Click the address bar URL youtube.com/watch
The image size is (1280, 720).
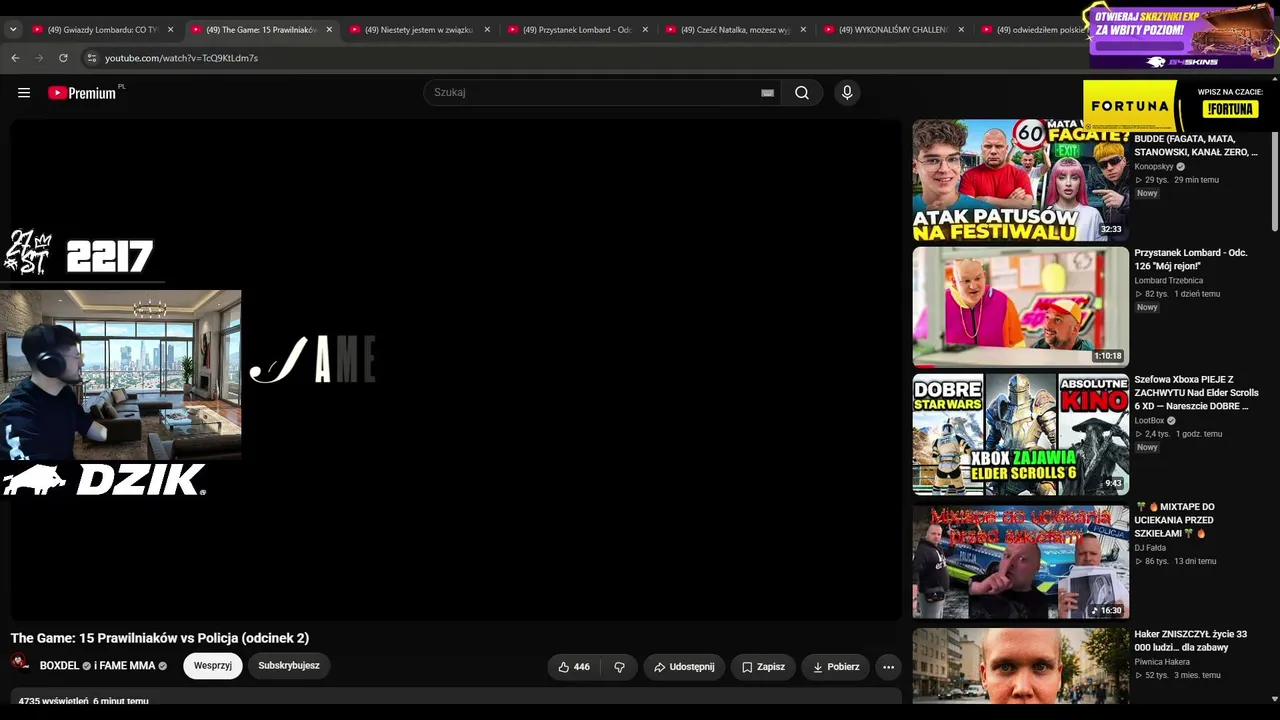click(x=181, y=58)
